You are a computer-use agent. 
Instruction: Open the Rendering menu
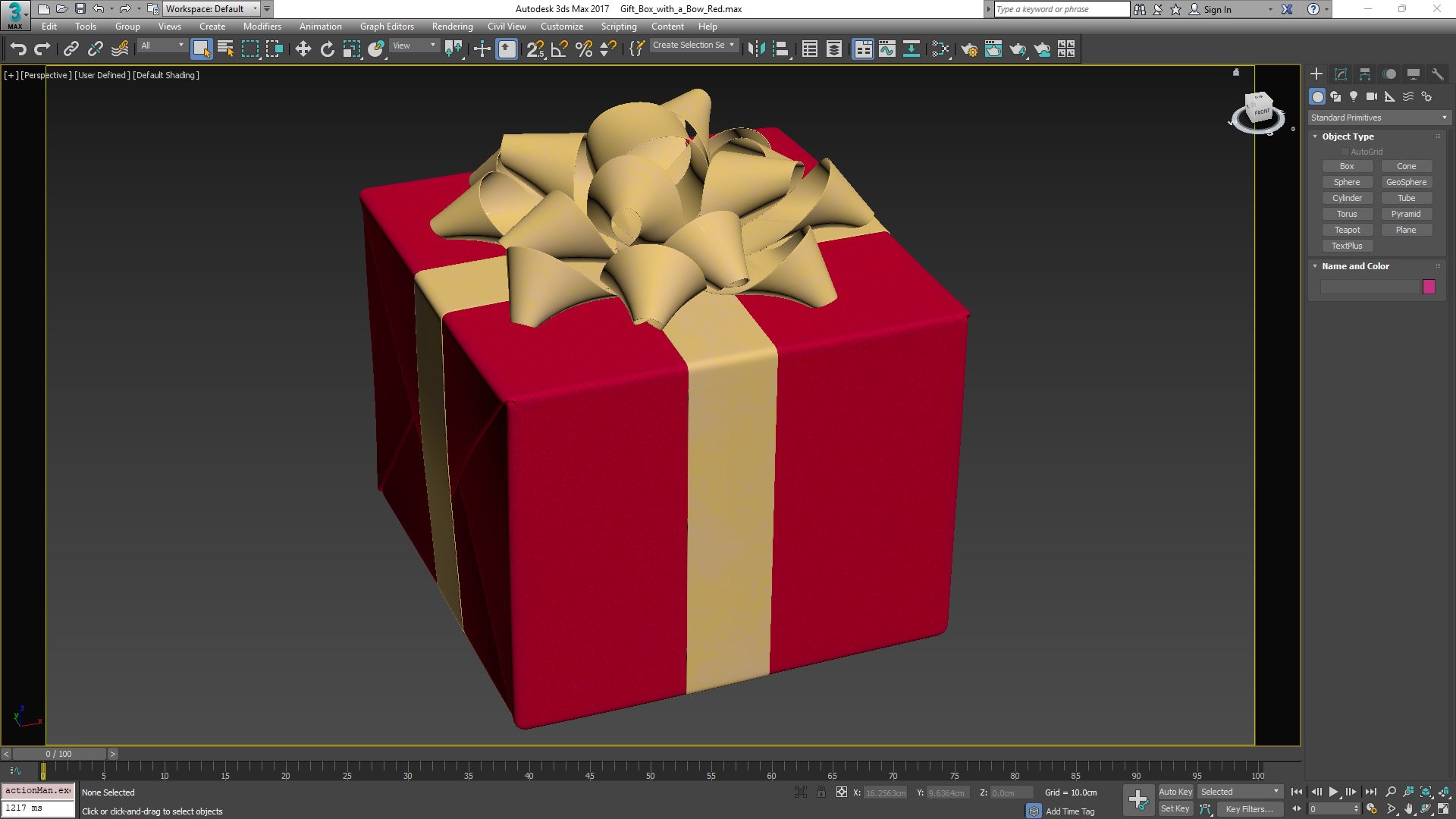tap(452, 27)
